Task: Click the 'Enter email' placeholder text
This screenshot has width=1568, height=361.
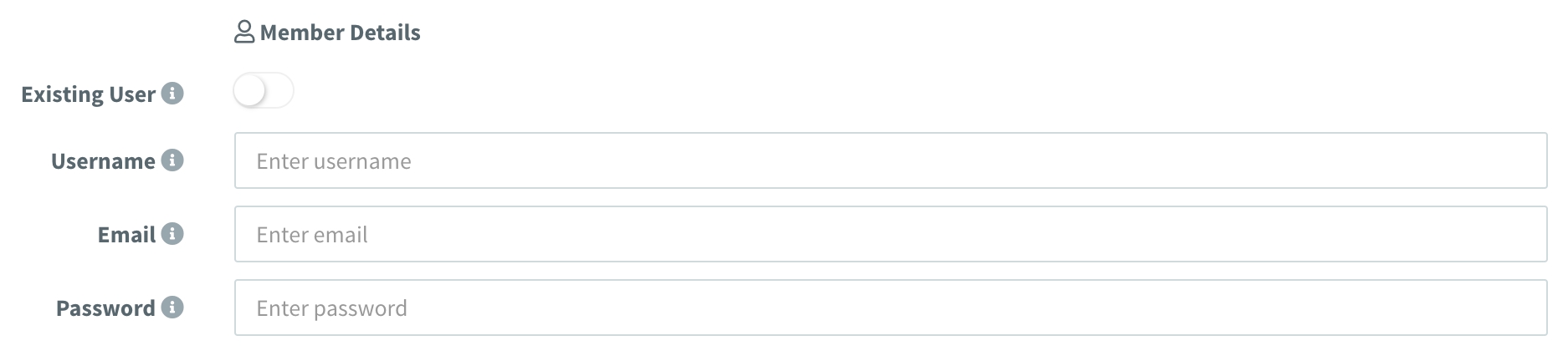Action: click(311, 235)
